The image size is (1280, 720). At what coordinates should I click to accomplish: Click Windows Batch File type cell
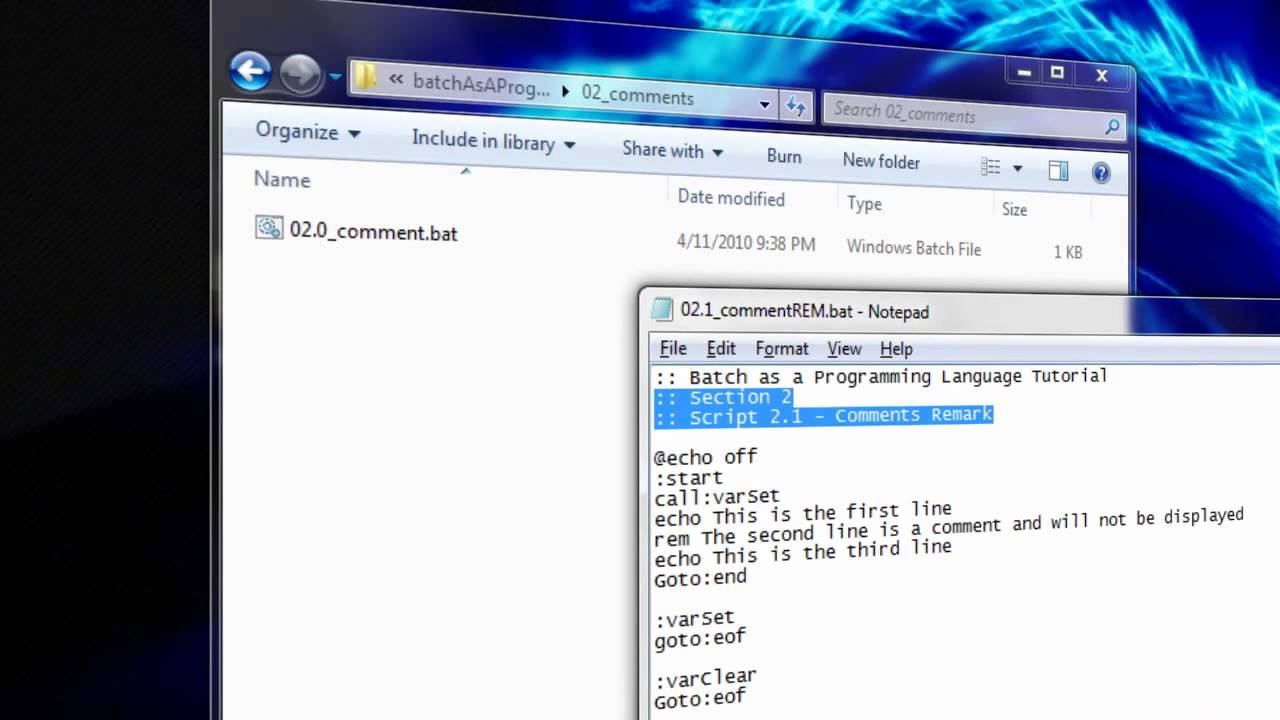click(914, 248)
